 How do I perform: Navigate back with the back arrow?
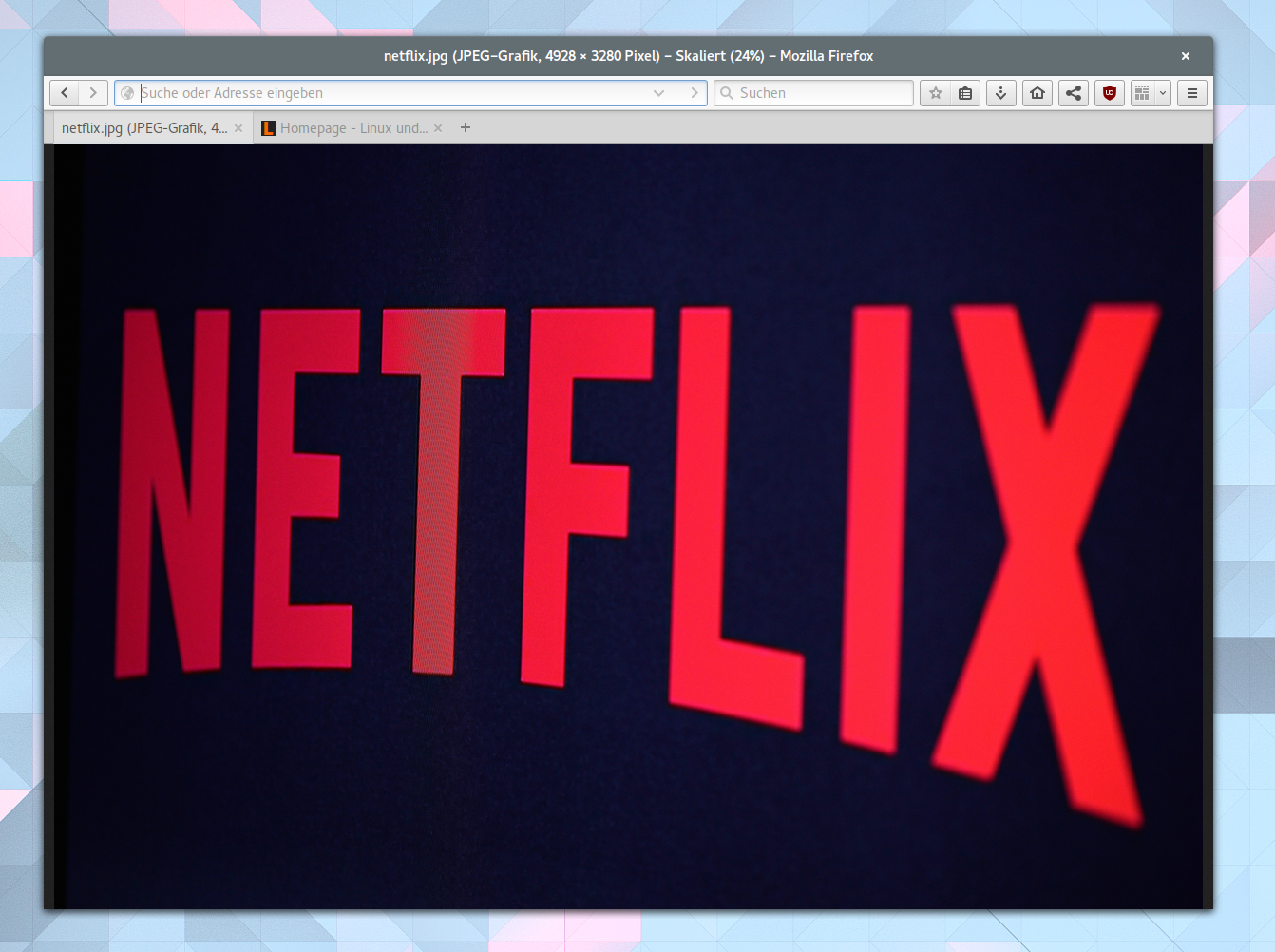[65, 92]
